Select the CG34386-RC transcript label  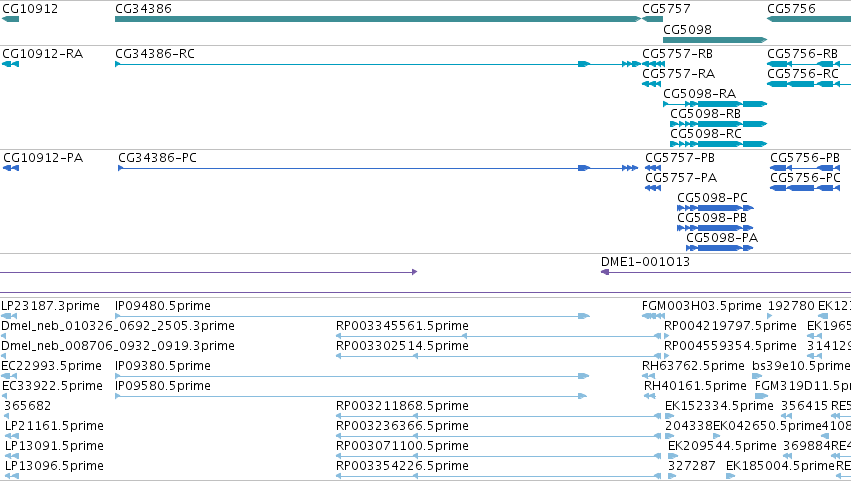click(x=155, y=54)
